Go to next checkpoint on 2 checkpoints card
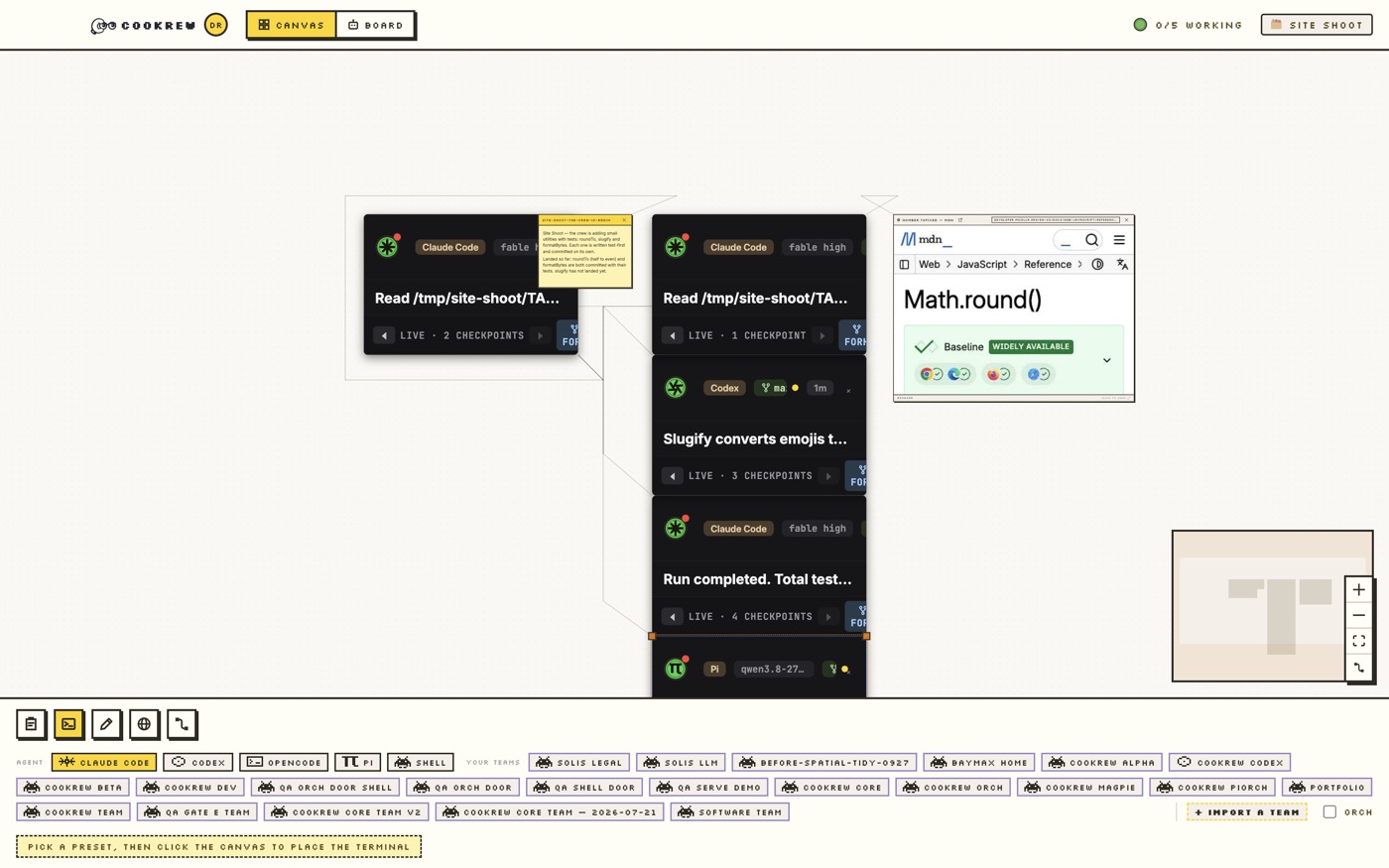 540,335
